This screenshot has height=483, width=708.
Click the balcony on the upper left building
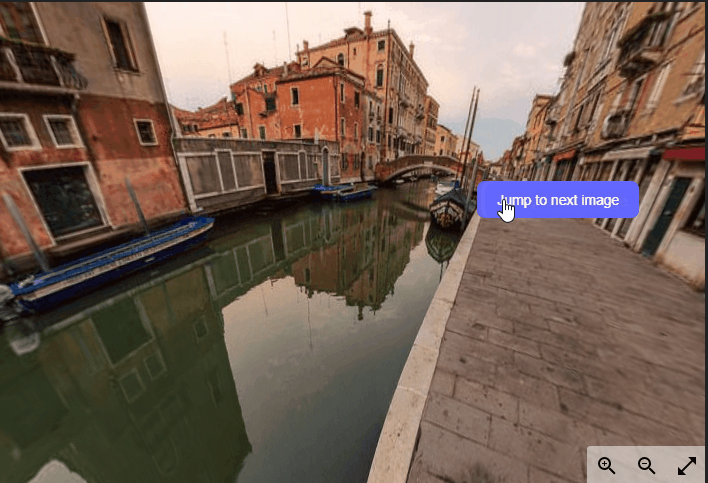pos(40,65)
